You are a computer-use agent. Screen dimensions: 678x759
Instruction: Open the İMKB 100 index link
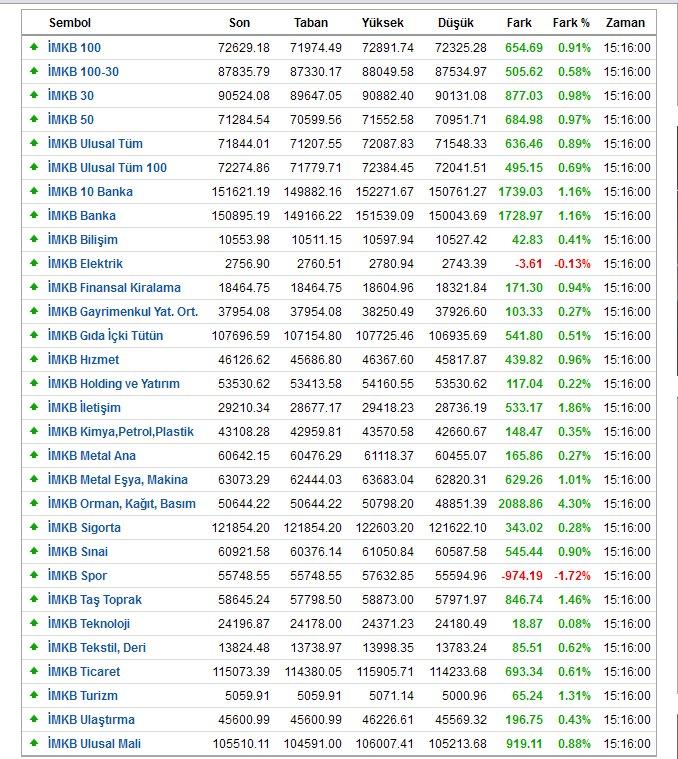(x=75, y=47)
